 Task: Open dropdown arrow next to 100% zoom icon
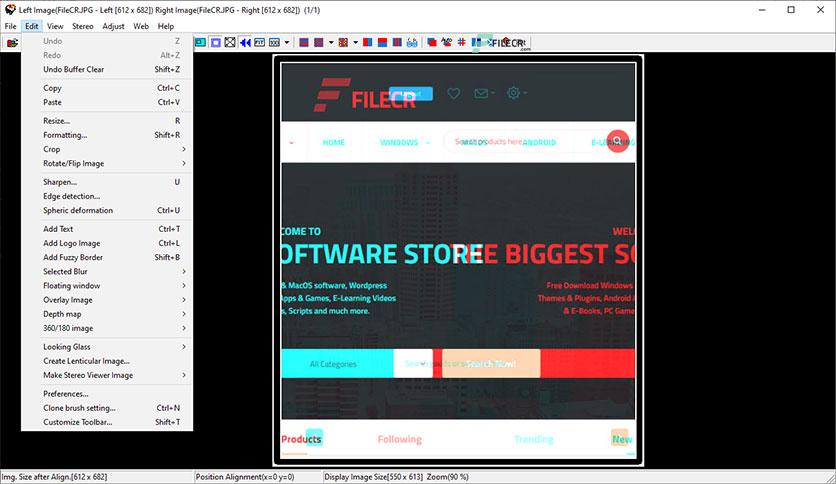coord(287,43)
